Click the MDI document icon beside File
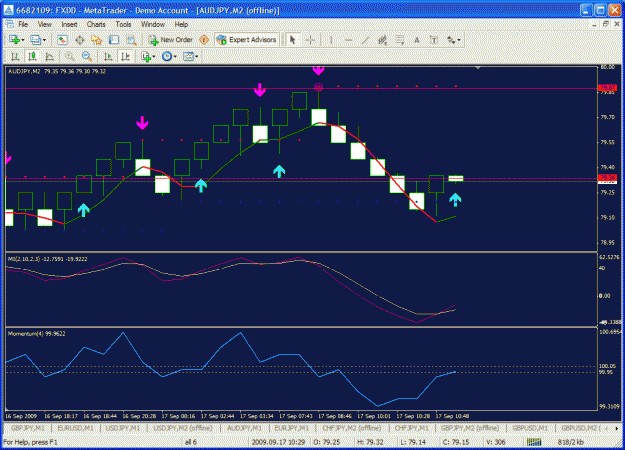Screen dimensions: 625x450 tap(10, 25)
